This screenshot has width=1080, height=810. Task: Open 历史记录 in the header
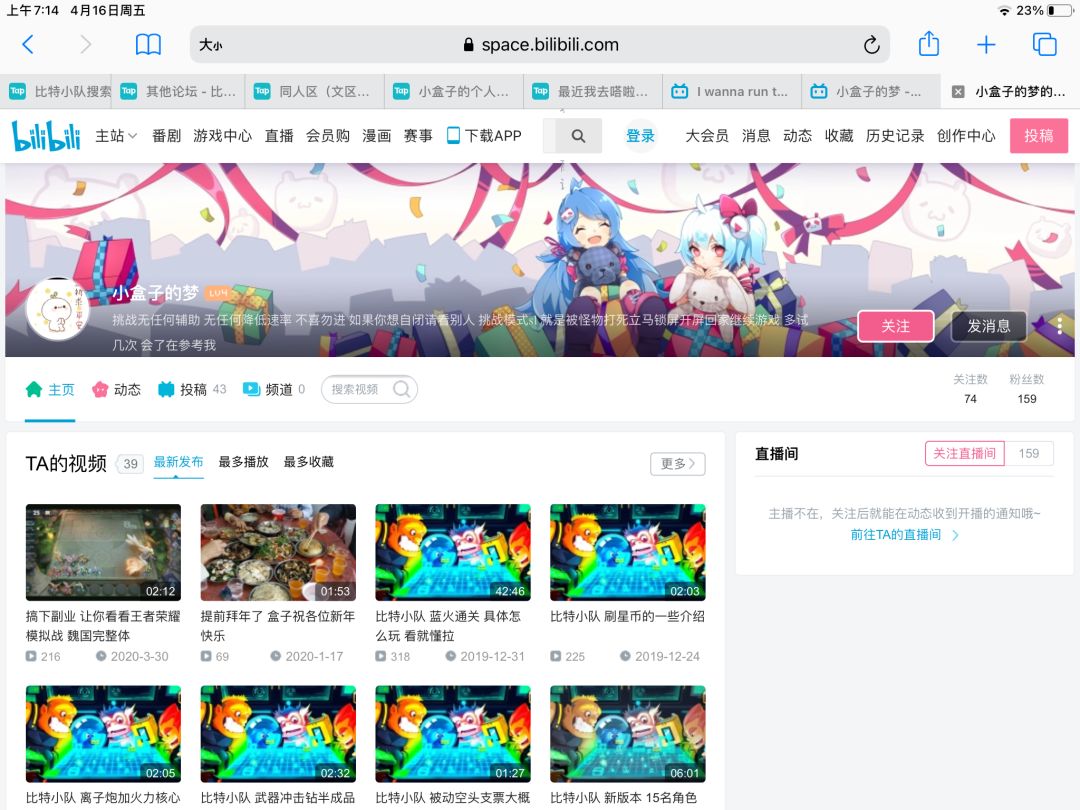click(x=895, y=136)
